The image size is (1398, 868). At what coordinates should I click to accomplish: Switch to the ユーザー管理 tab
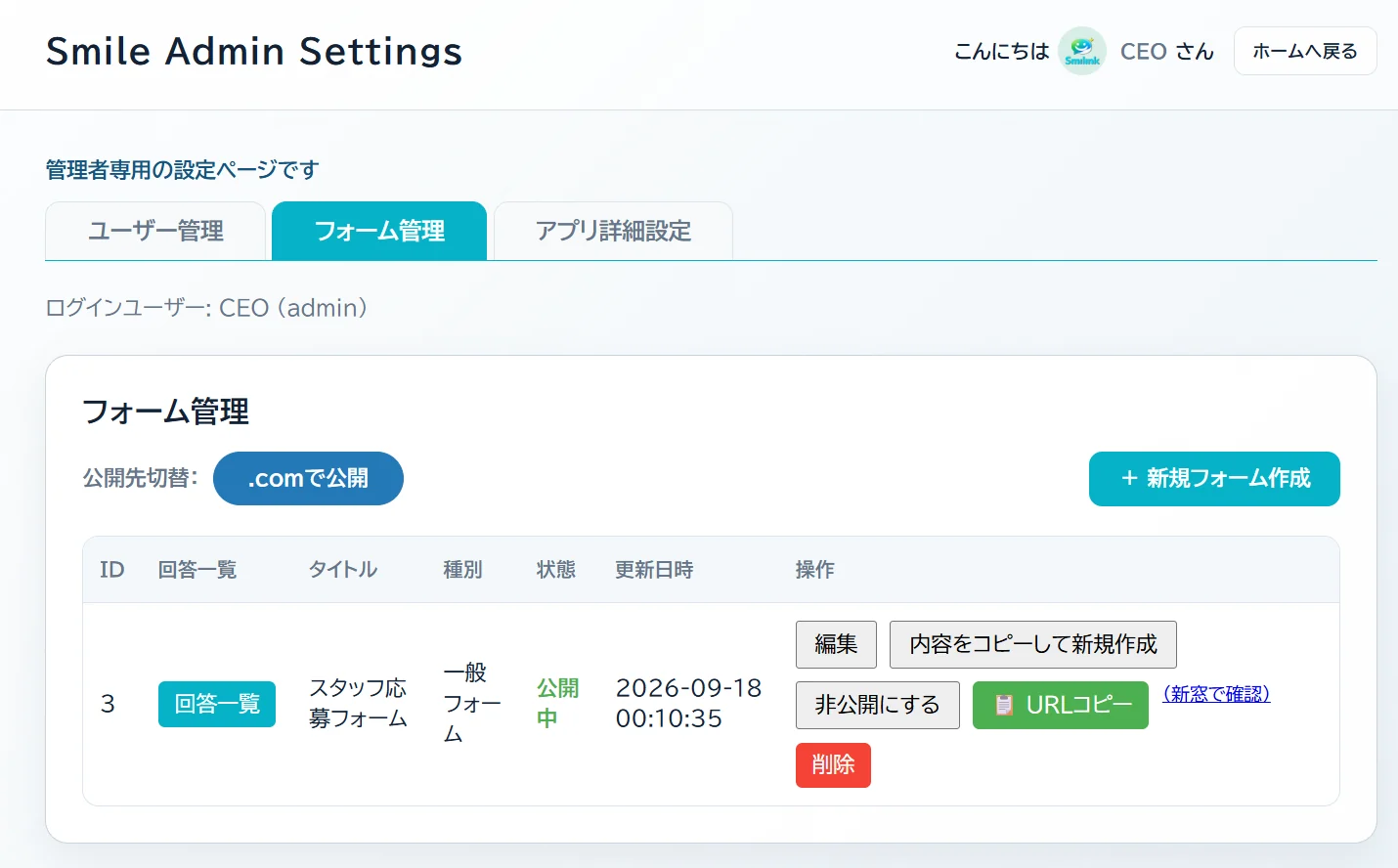(x=155, y=231)
